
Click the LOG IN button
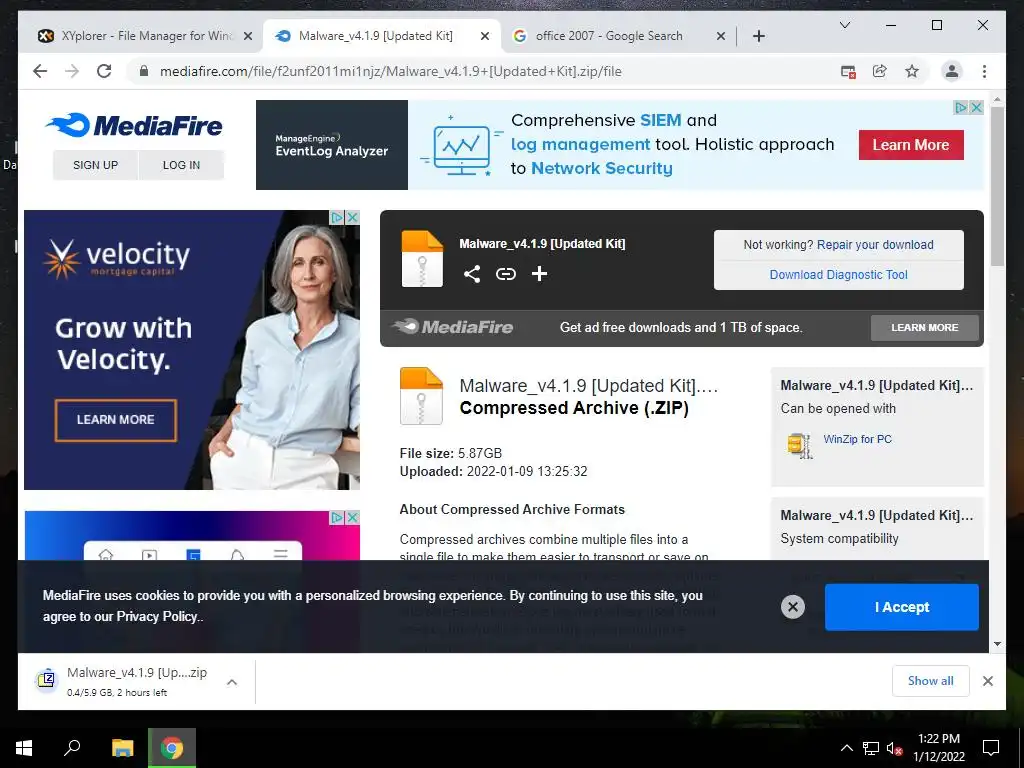(x=182, y=165)
